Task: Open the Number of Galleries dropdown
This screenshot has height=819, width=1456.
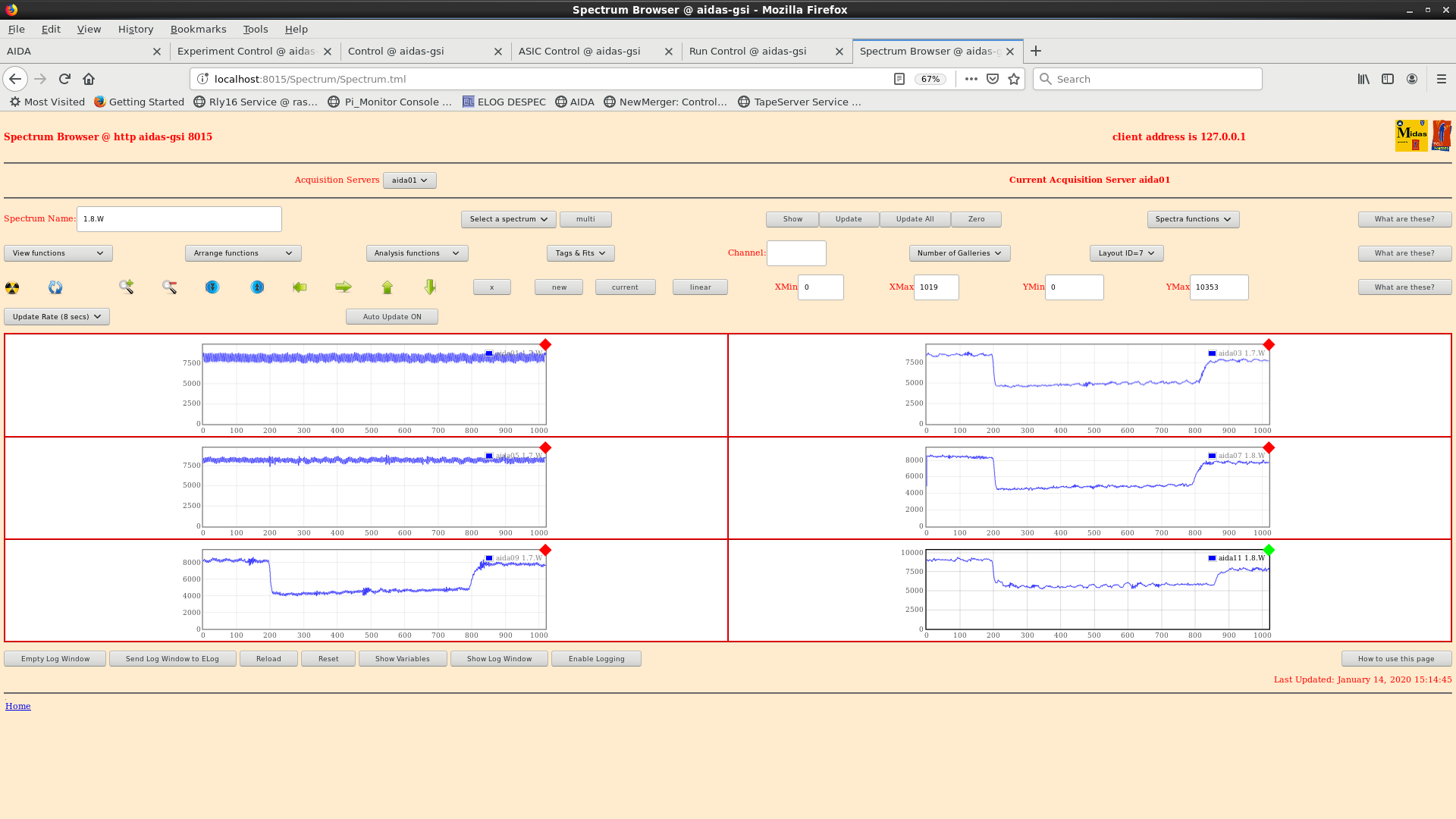Action: pos(959,253)
